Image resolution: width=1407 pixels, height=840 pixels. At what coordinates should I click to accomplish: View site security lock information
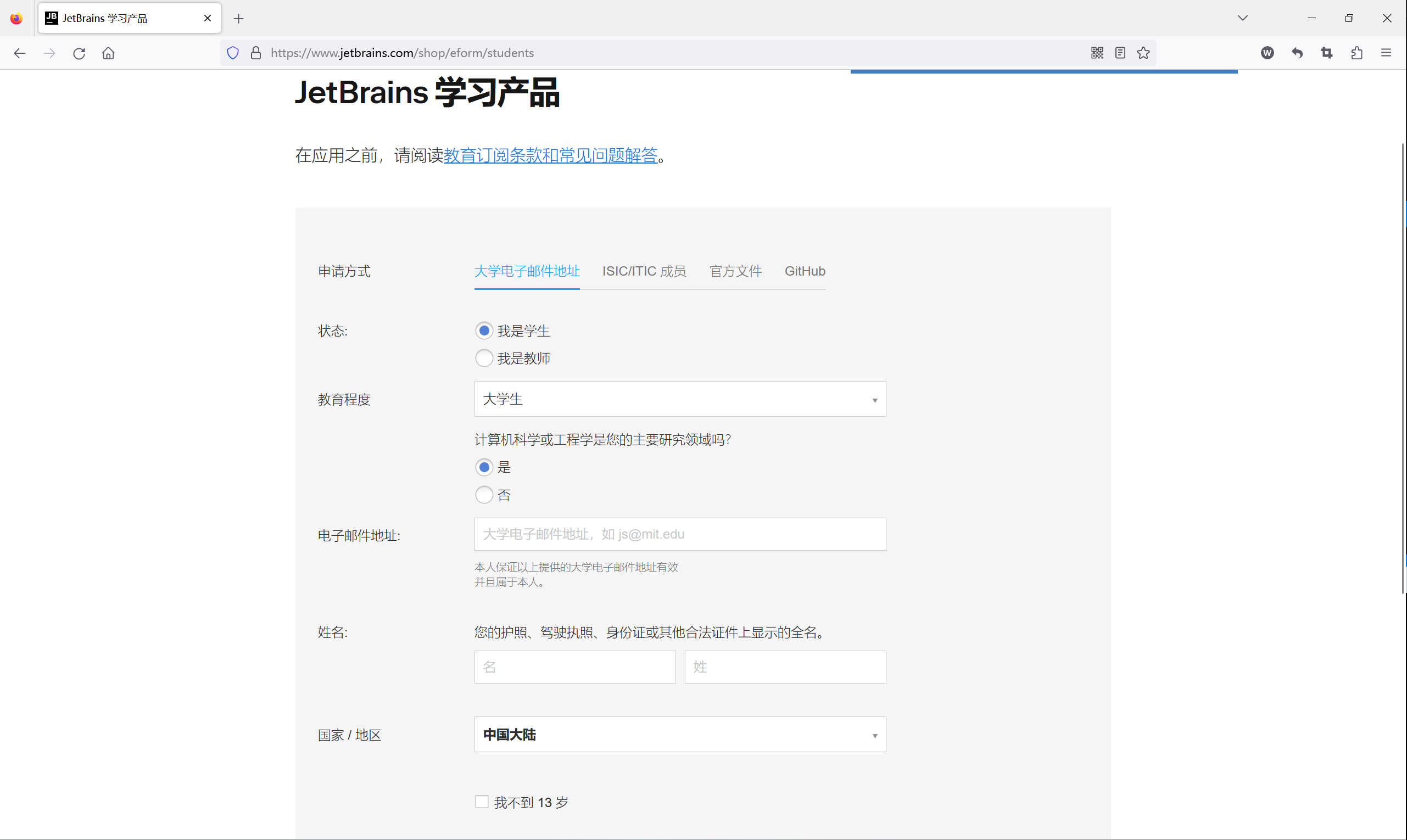click(256, 53)
